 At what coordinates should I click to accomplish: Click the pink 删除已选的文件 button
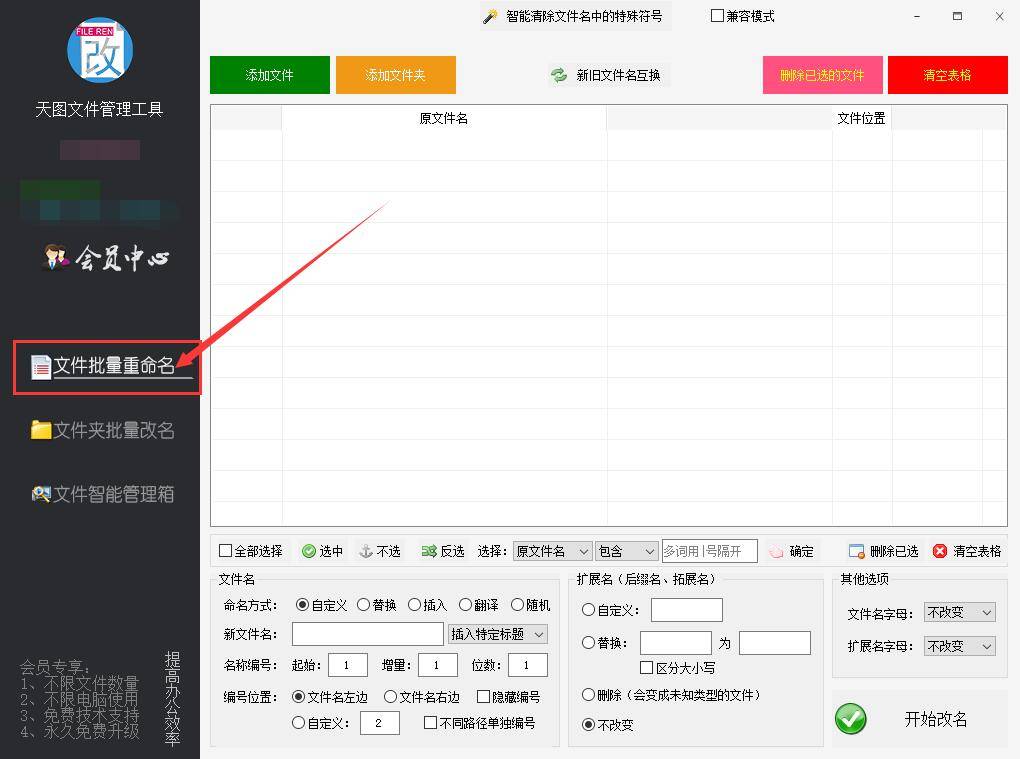822,75
